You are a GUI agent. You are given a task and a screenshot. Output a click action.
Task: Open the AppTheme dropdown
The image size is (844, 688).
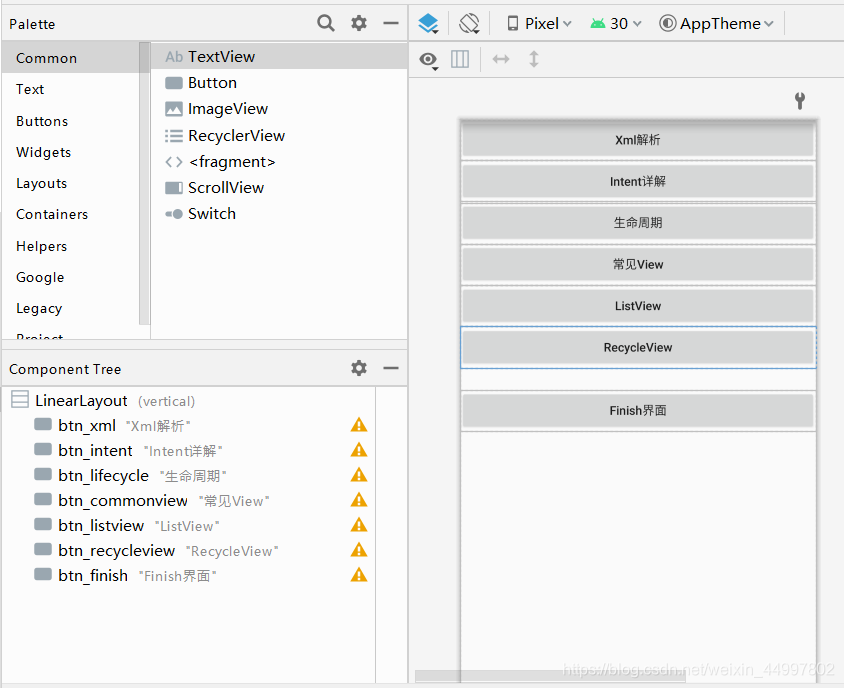click(x=716, y=24)
